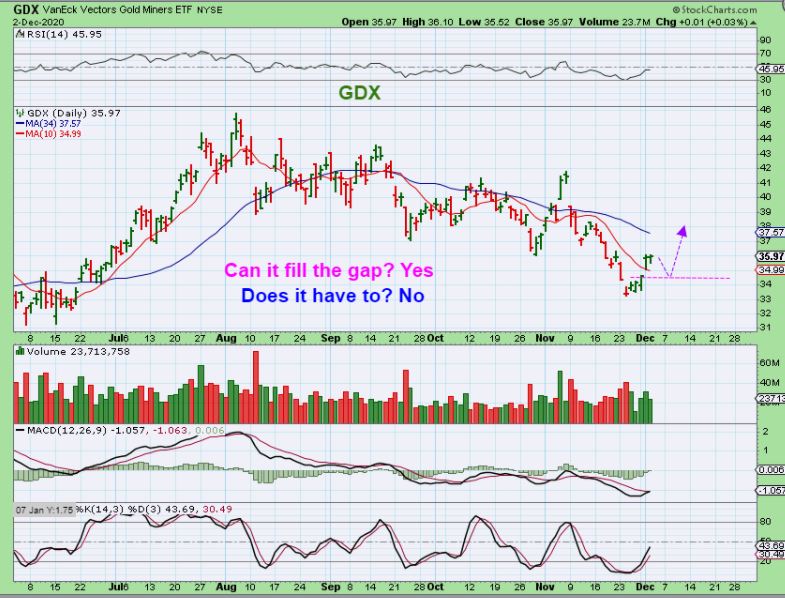Click the large green GDX chart title
Screen dimensions: 785x598
[359, 93]
